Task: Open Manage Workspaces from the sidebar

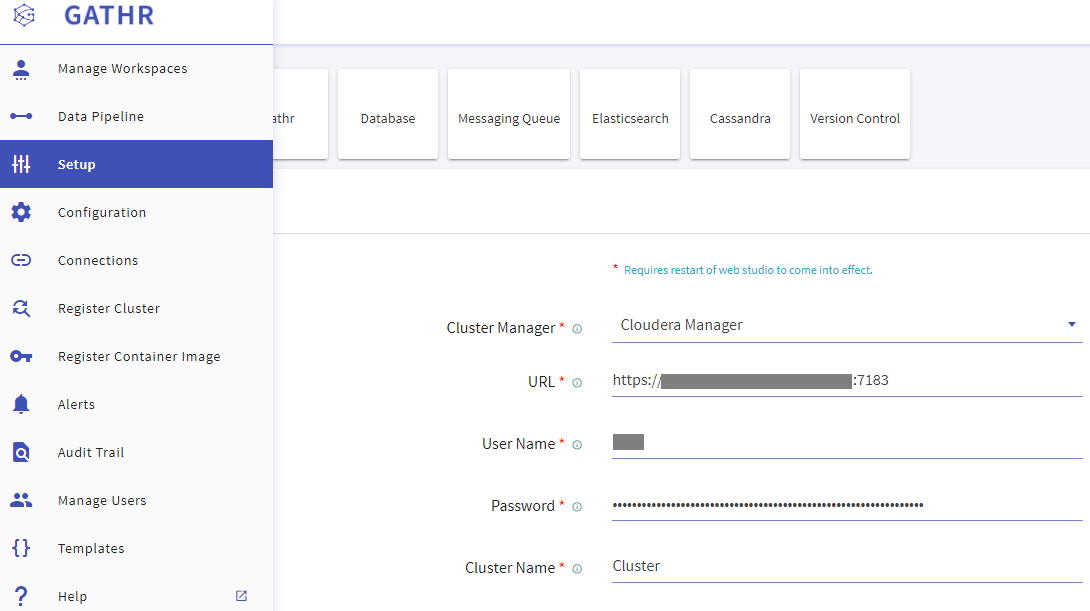Action: 136,69
